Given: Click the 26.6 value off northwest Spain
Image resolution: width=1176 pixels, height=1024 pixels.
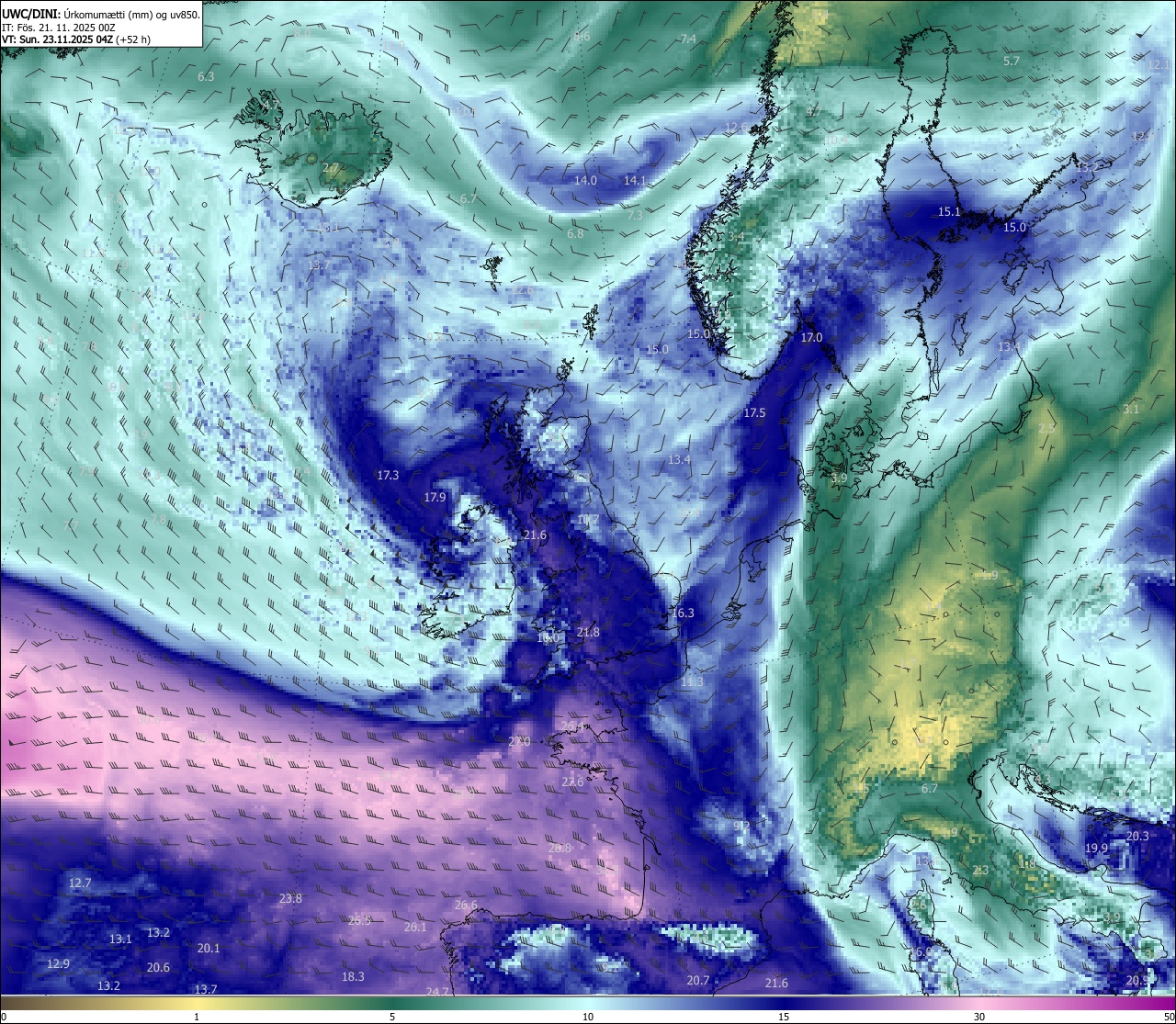Looking at the screenshot, I should (466, 905).
